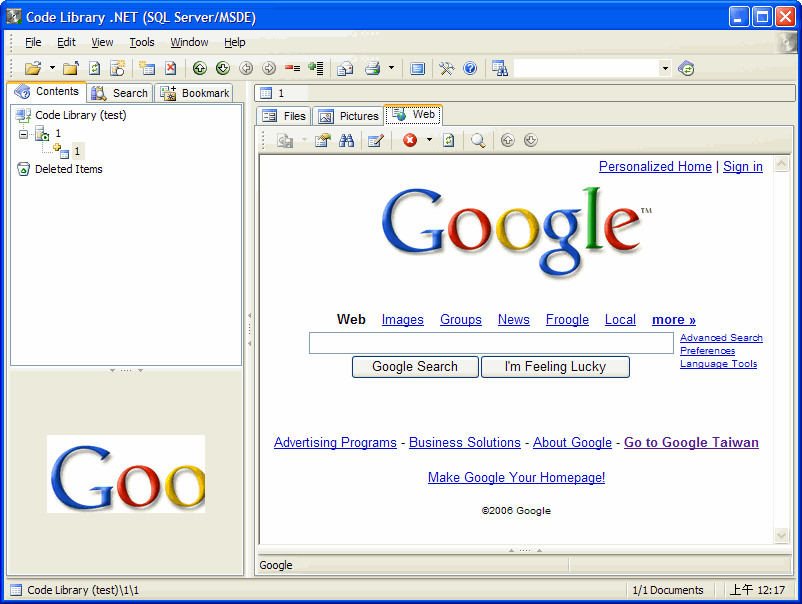The height and width of the screenshot is (604, 802).
Task: Select Deleted Items in the tree
Action: click(69, 169)
